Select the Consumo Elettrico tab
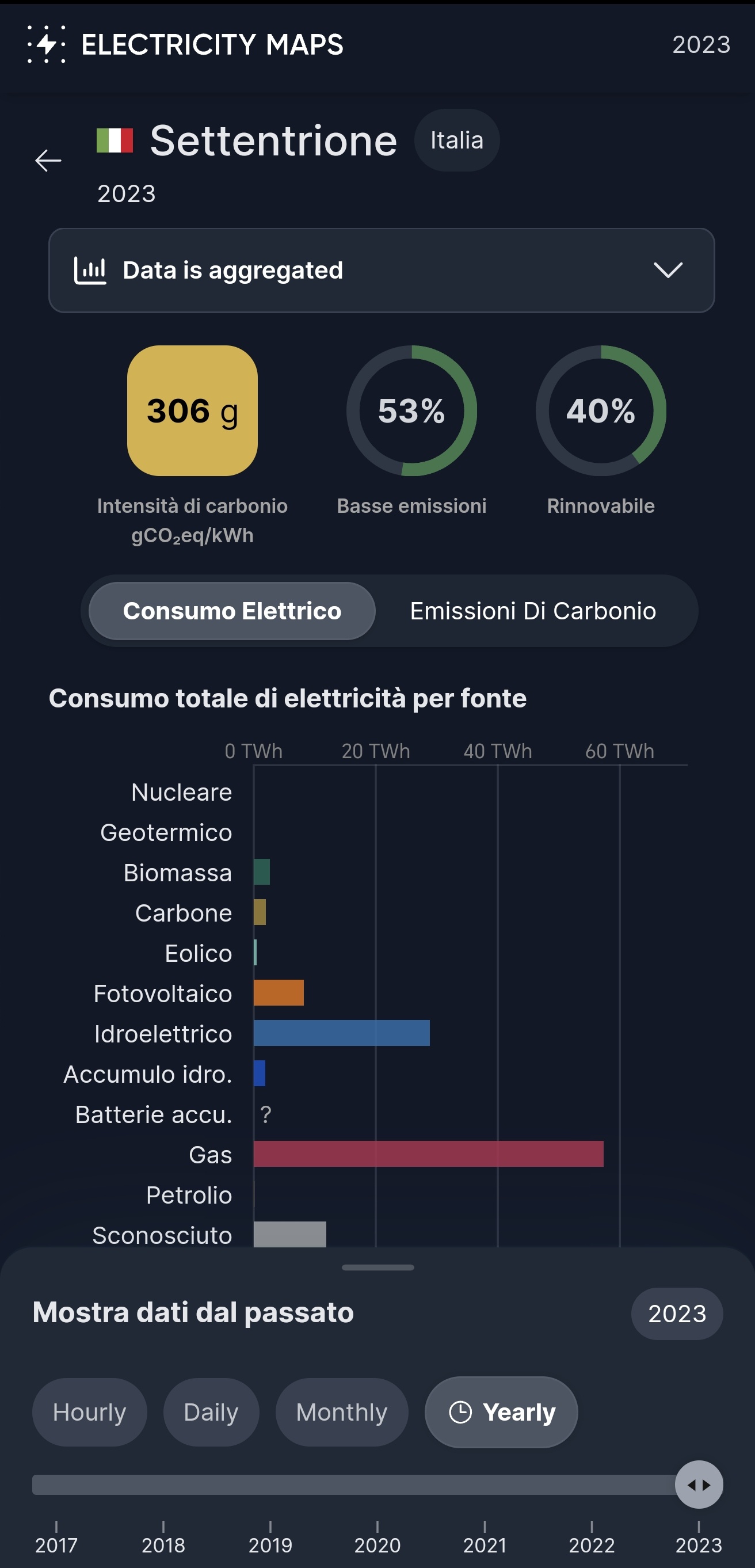The height and width of the screenshot is (1568, 755). coord(232,611)
